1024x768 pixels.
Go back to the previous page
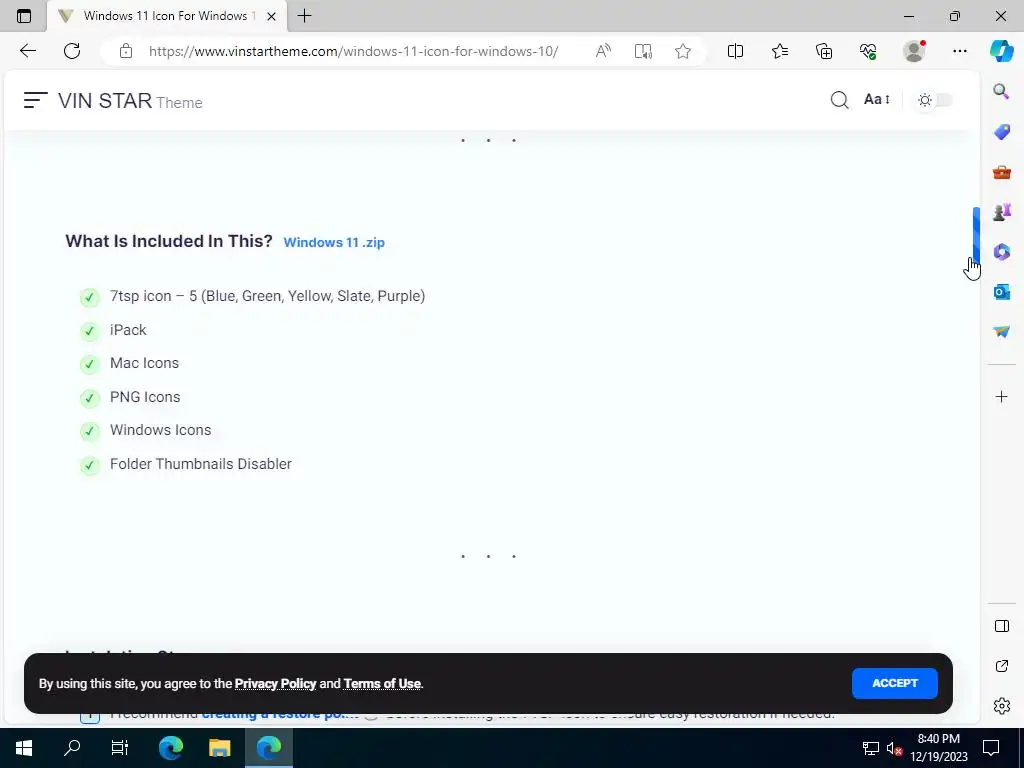click(27, 51)
